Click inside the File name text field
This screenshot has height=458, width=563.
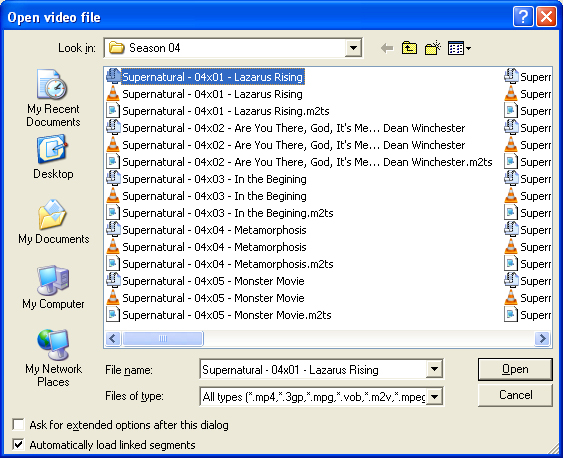(313, 369)
